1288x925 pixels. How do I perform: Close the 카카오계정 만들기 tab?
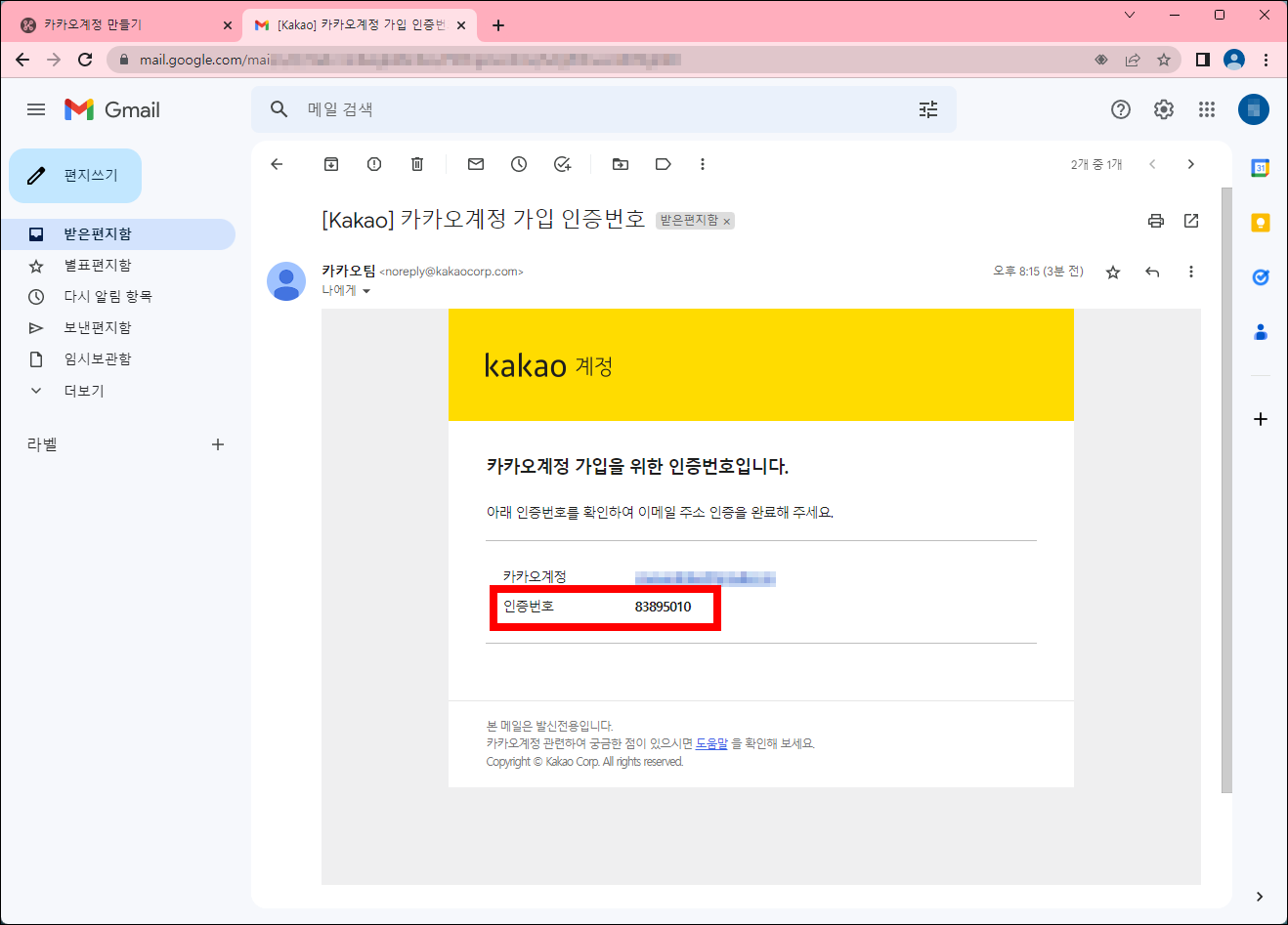pyautogui.click(x=227, y=25)
